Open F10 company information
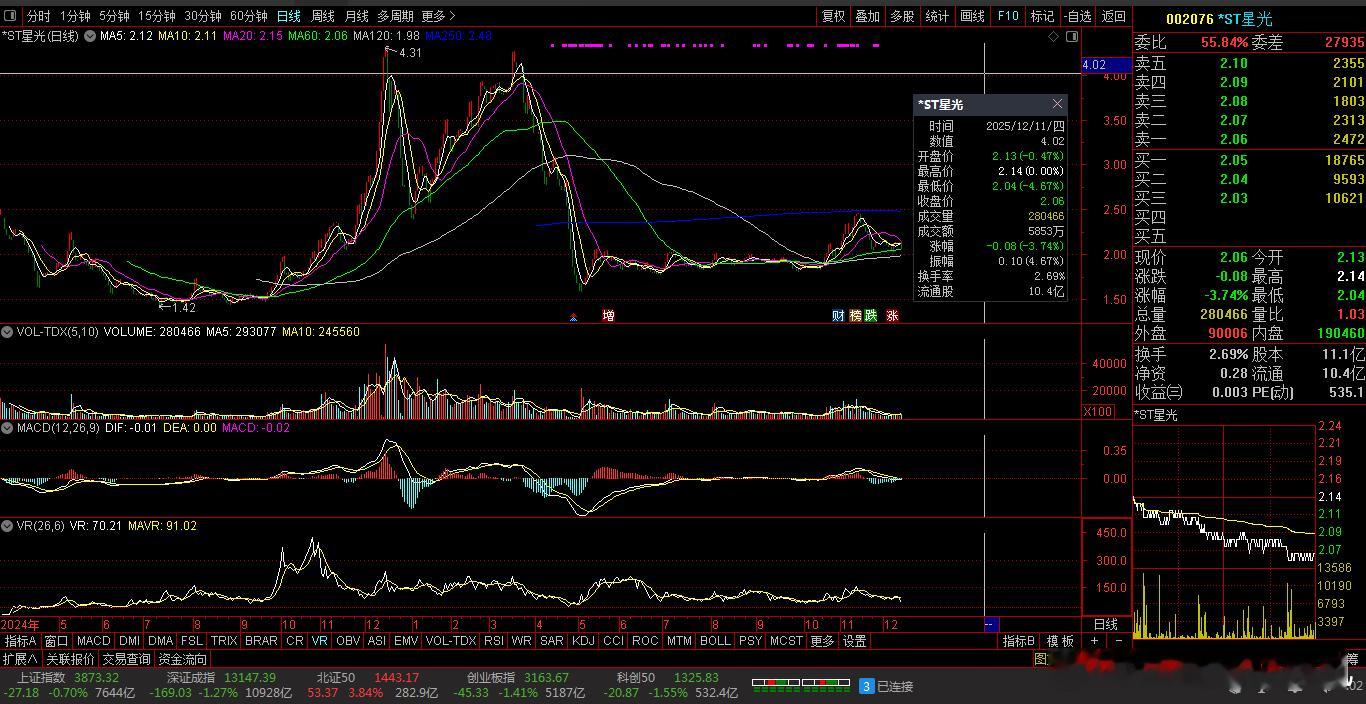The image size is (1366, 704). click(1008, 16)
